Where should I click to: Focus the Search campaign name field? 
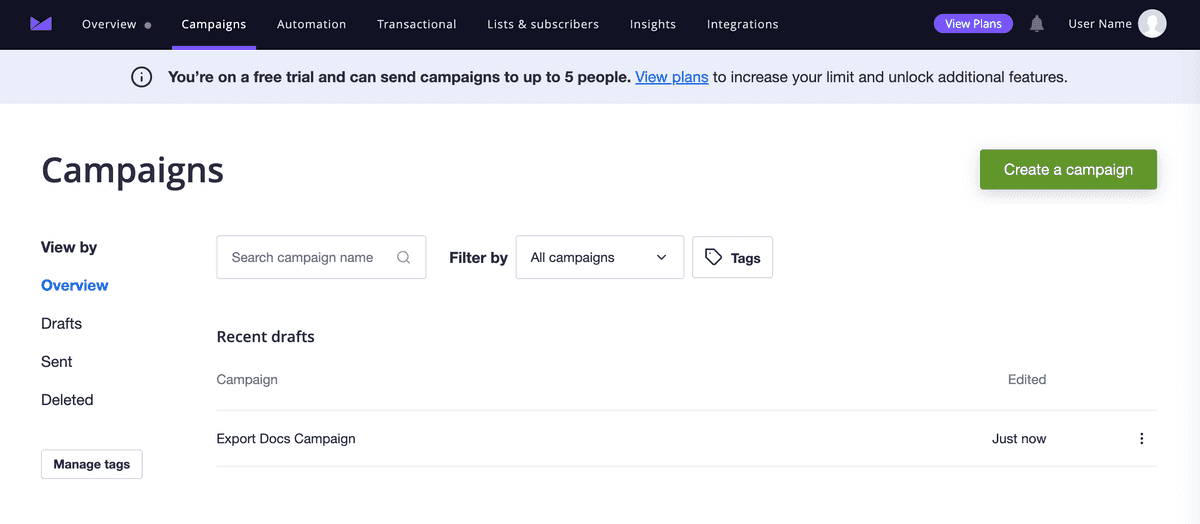(321, 257)
